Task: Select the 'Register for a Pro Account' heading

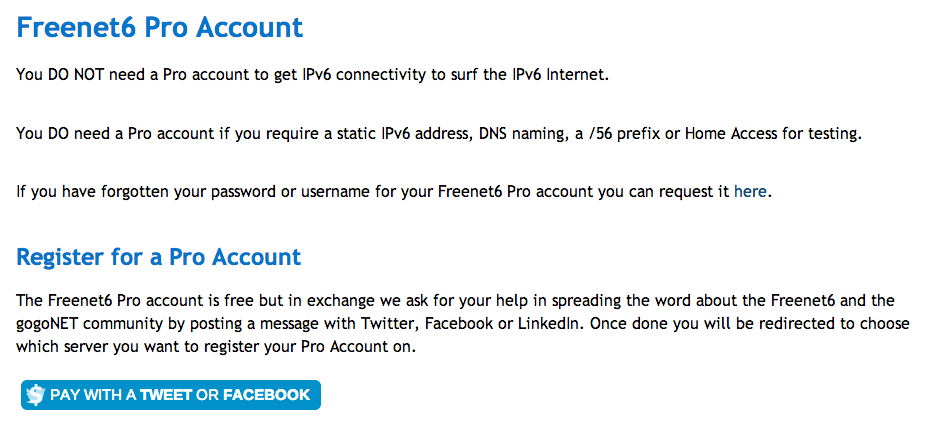Action: pos(159,257)
